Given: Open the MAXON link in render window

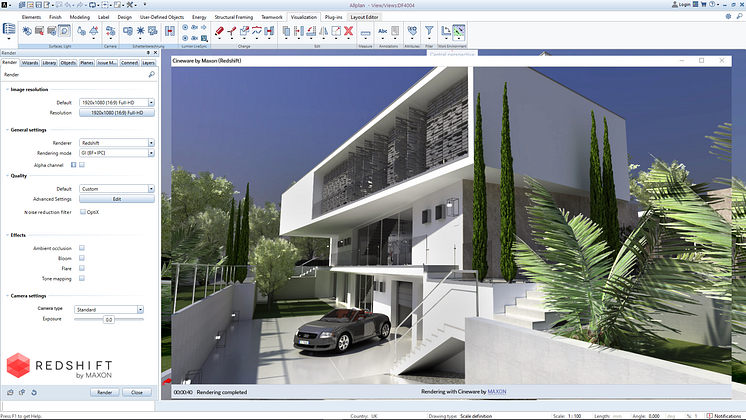Looking at the screenshot, I should (497, 391).
